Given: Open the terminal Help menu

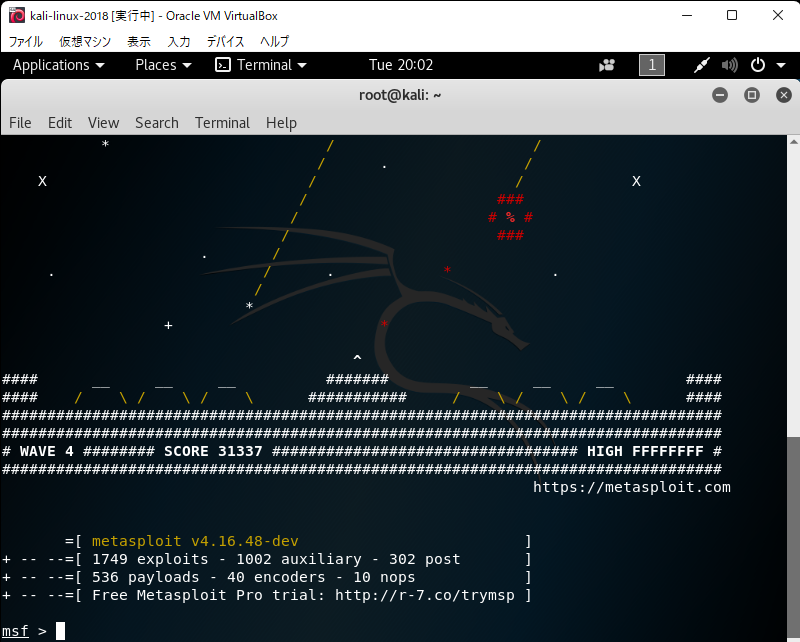Looking at the screenshot, I should [x=281, y=123].
